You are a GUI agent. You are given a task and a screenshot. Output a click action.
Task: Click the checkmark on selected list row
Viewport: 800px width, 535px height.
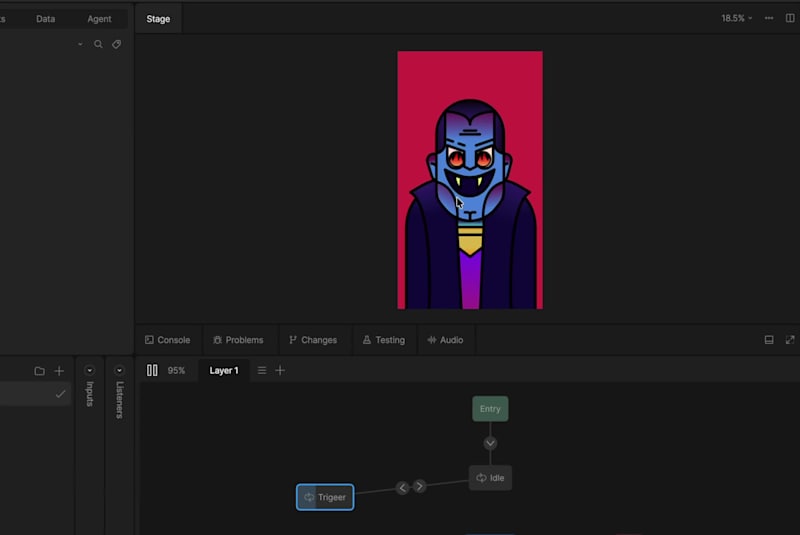[x=60, y=394]
